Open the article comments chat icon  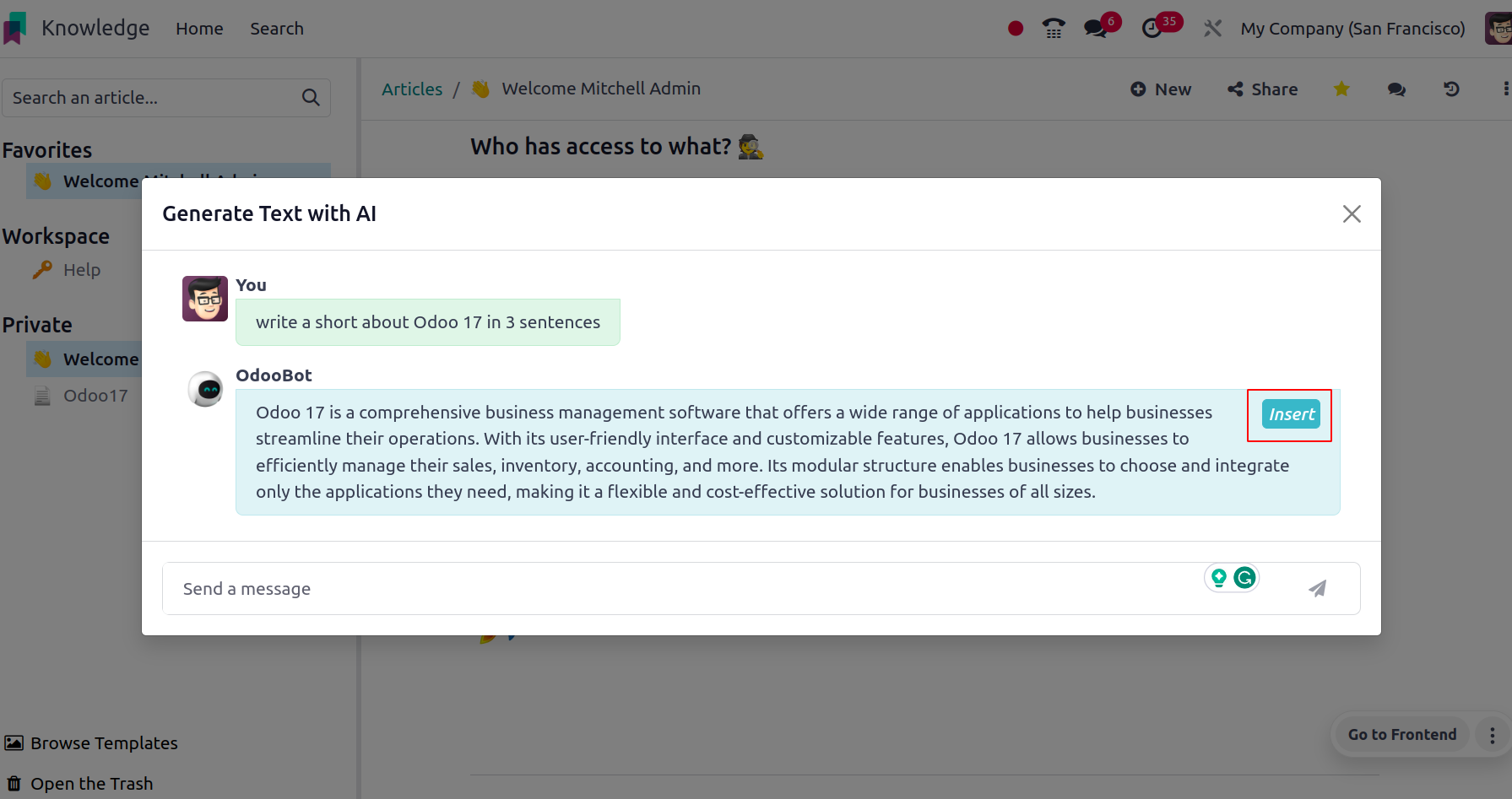[1396, 89]
